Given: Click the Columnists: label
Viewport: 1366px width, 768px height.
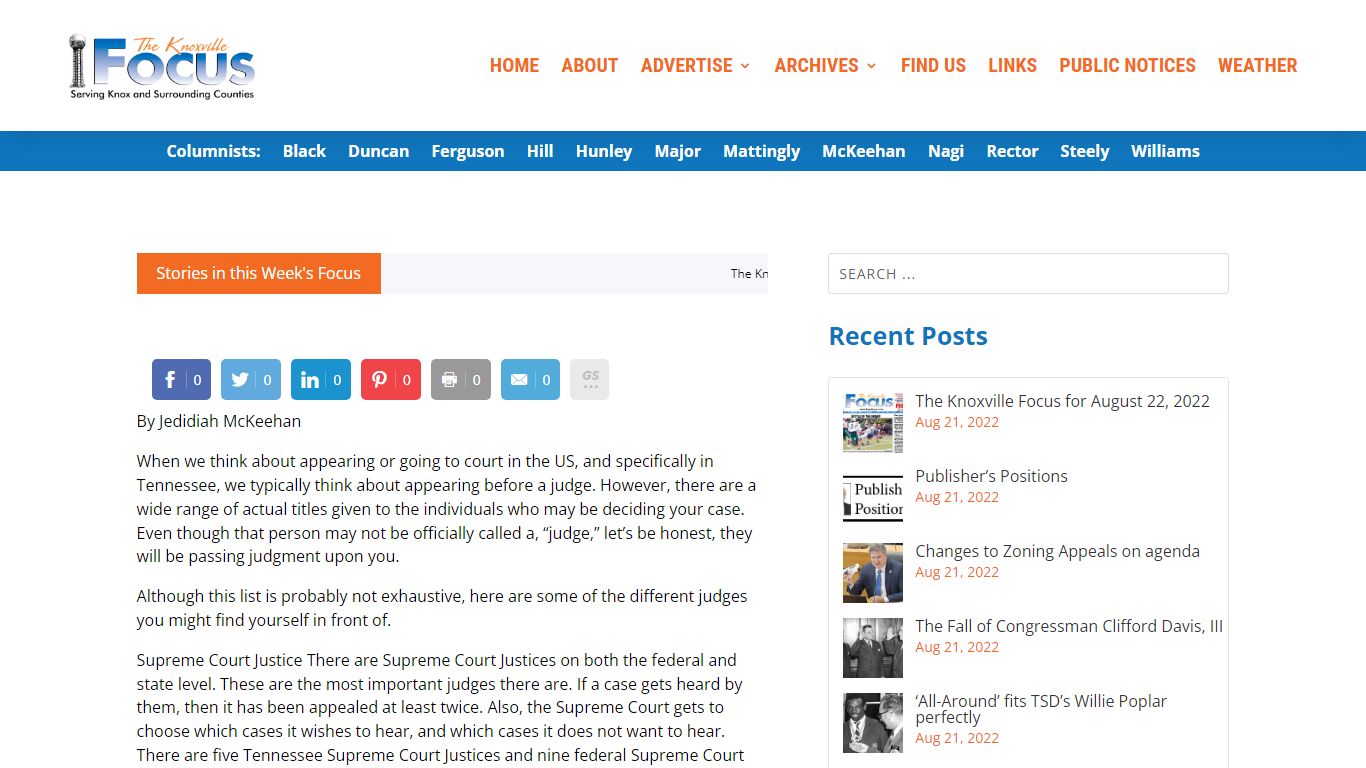Looking at the screenshot, I should 213,151.
